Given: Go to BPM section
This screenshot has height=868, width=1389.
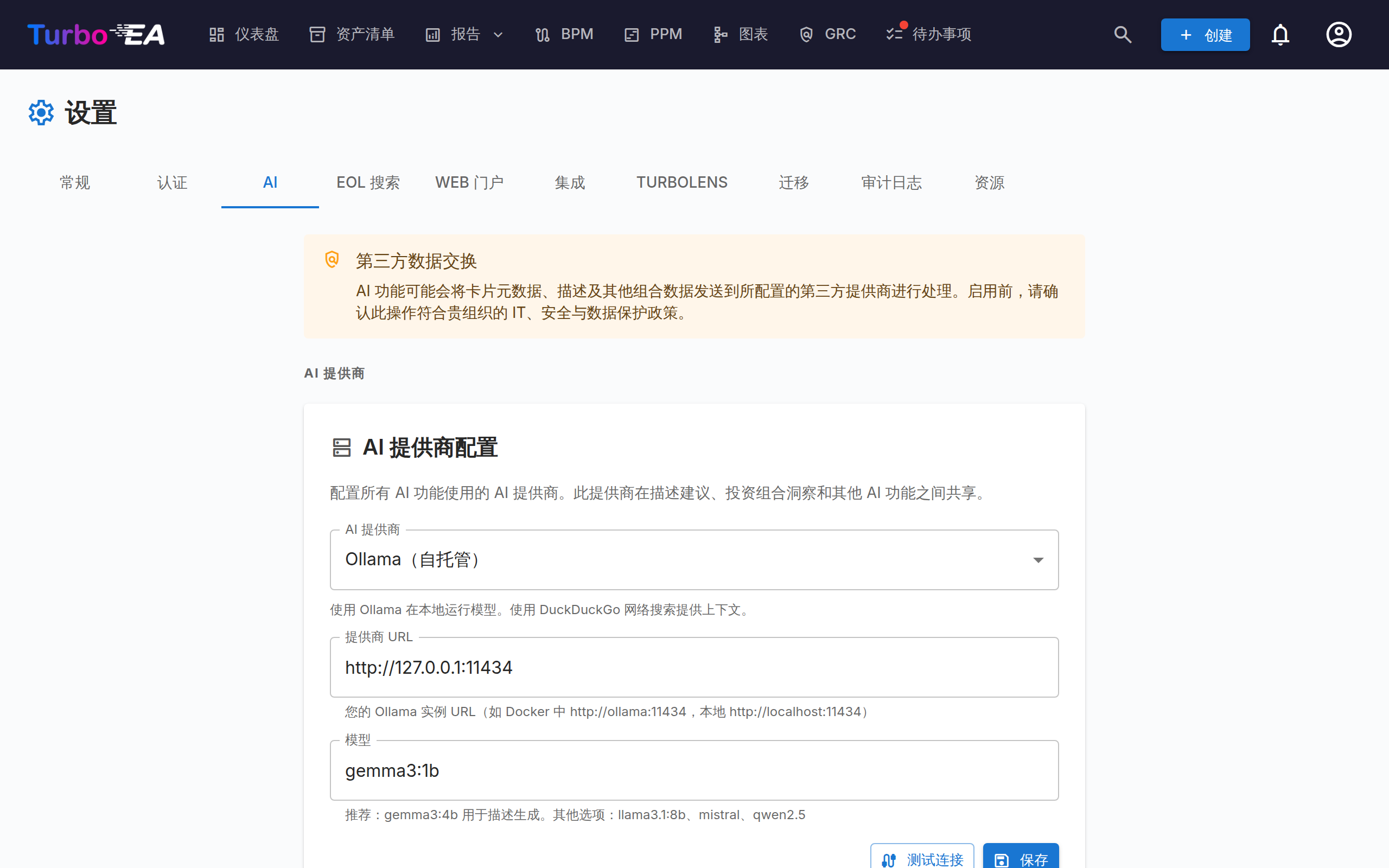Looking at the screenshot, I should point(564,34).
